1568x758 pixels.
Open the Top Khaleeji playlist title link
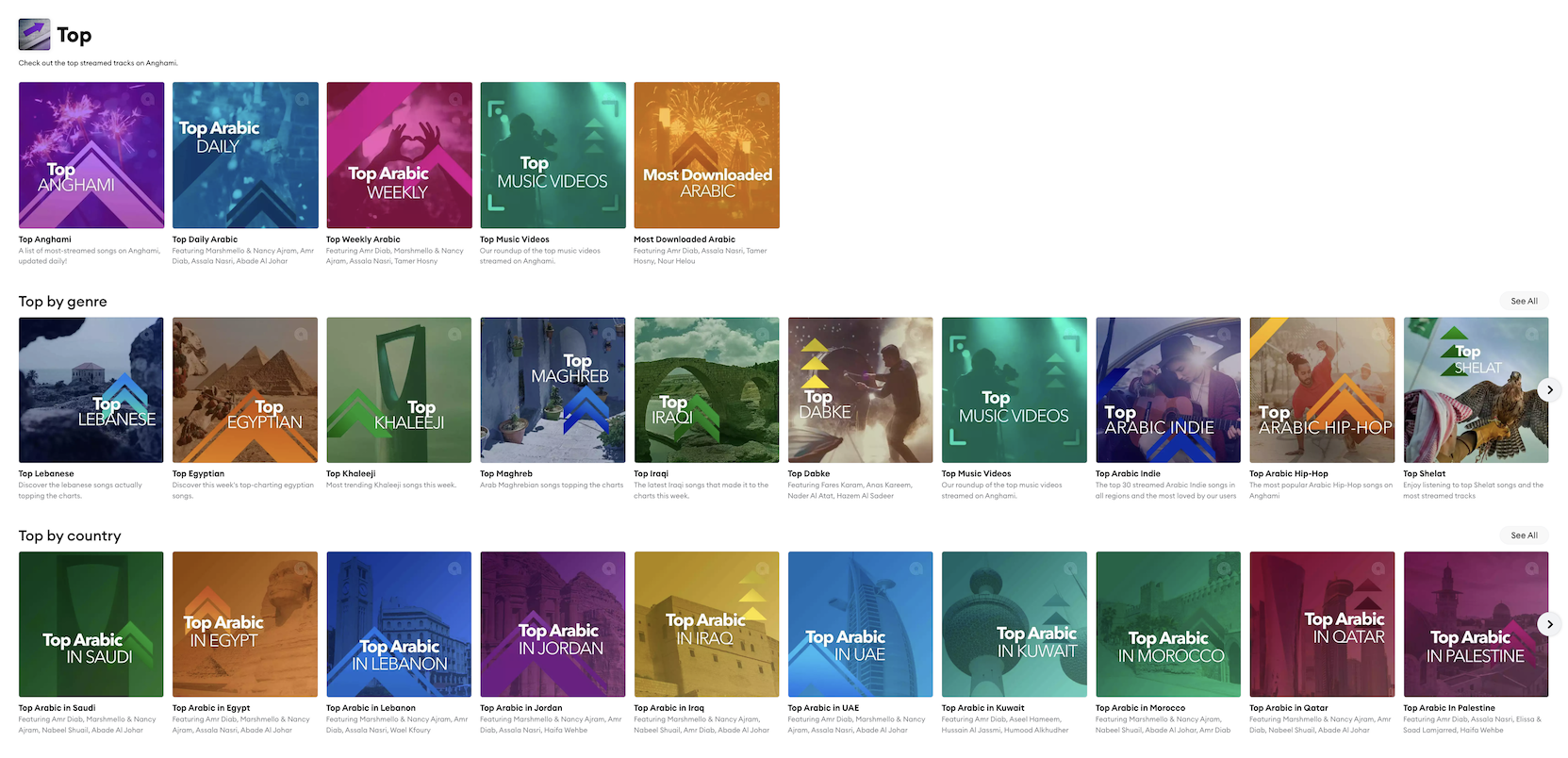[351, 474]
